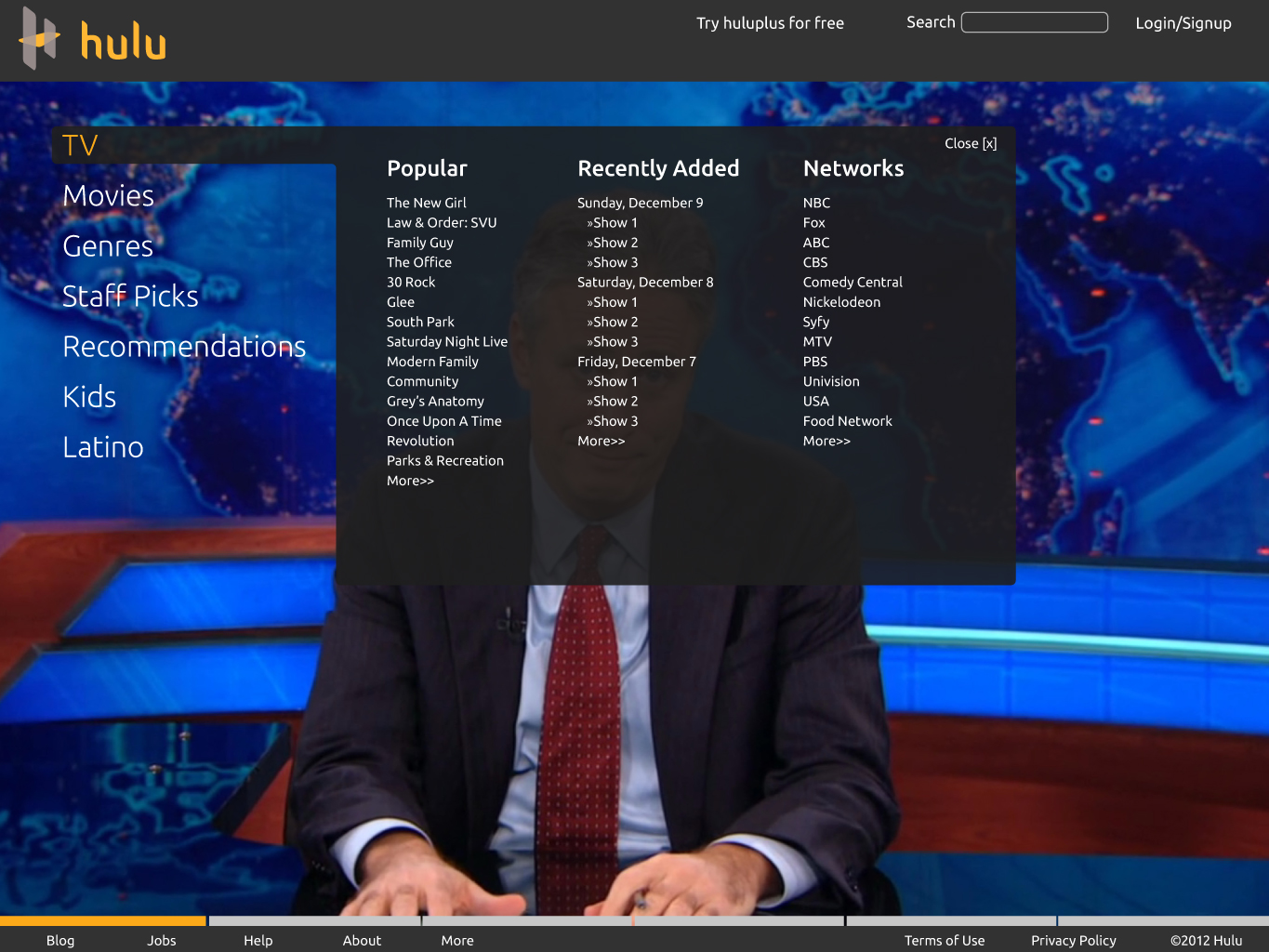Expand More under Recently Added
The width and height of the screenshot is (1269, 952).
(601, 441)
